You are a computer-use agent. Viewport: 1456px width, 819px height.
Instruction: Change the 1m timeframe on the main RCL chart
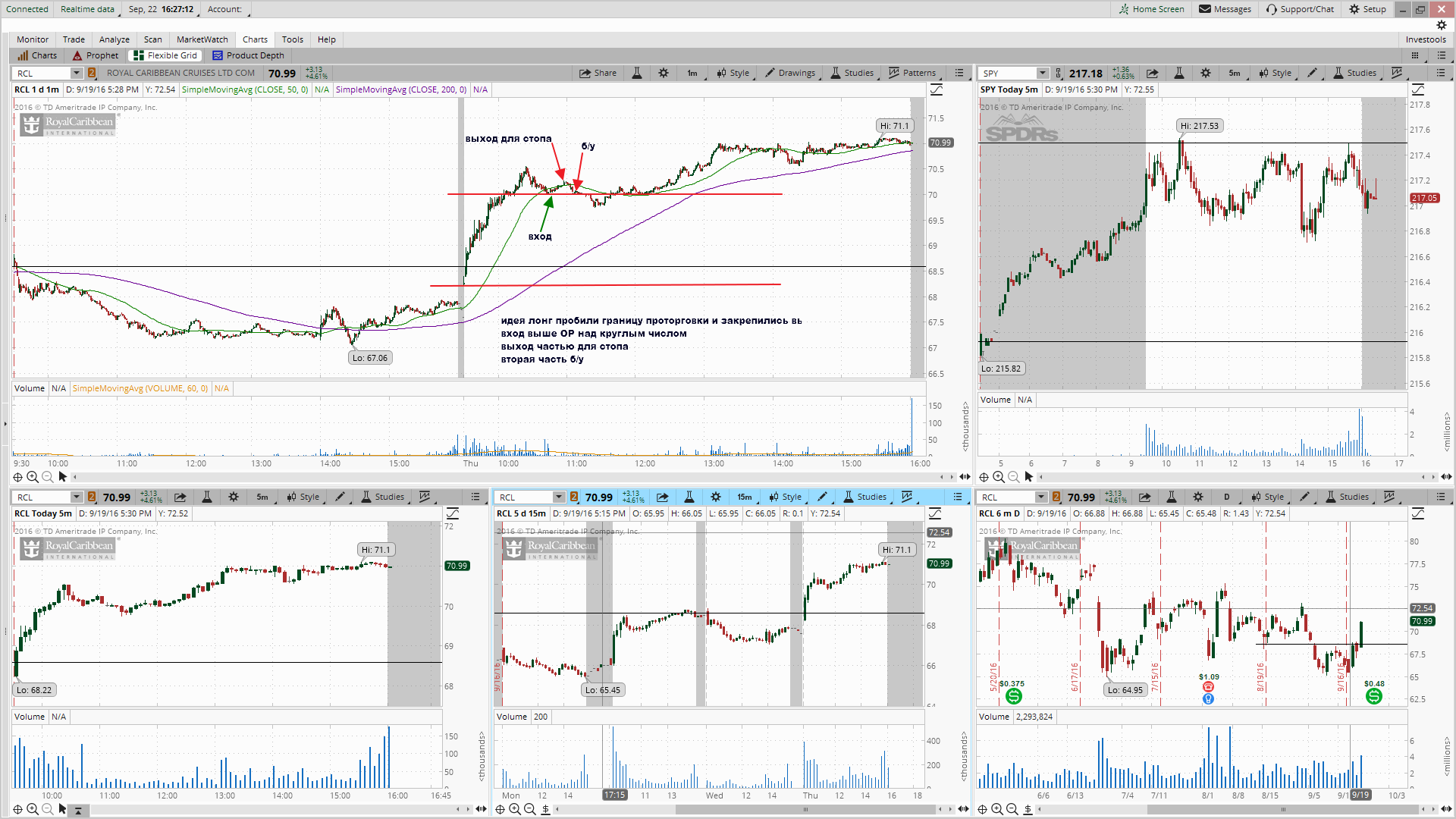pos(692,74)
